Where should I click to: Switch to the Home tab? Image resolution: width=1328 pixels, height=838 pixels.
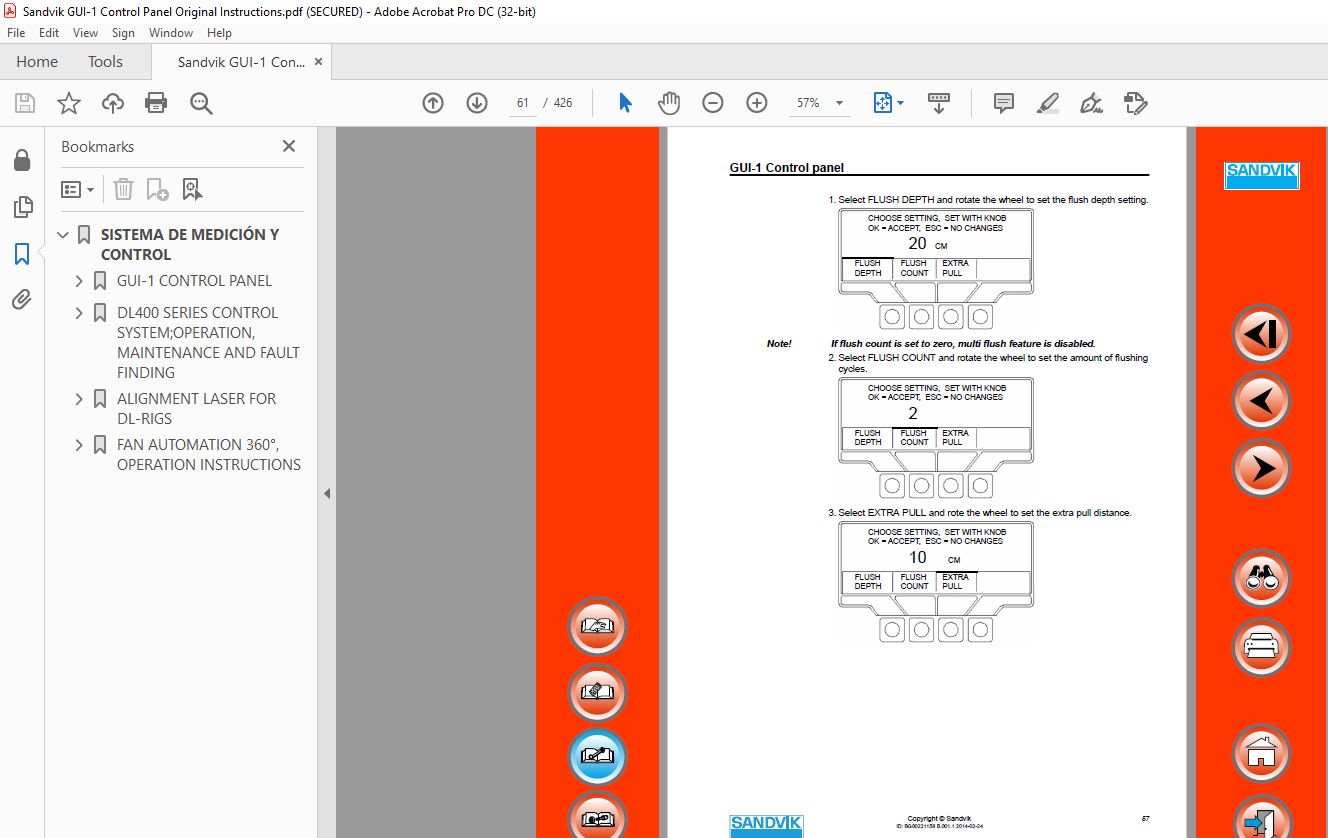[x=37, y=62]
